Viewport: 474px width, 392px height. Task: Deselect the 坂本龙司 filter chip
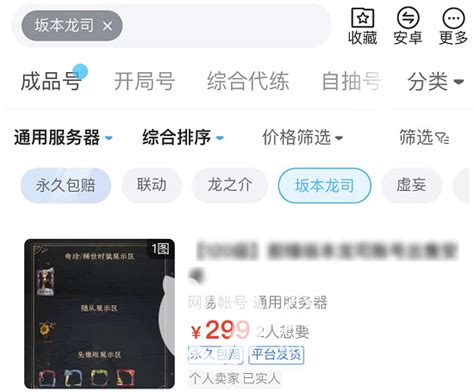coord(325,186)
